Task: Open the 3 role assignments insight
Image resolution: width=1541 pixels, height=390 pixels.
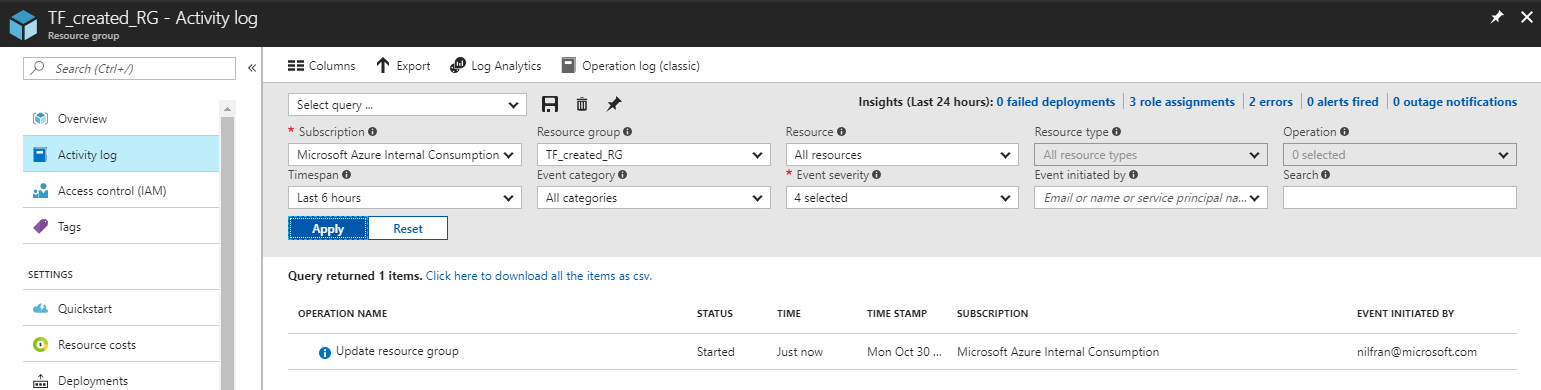Action: 1182,102
